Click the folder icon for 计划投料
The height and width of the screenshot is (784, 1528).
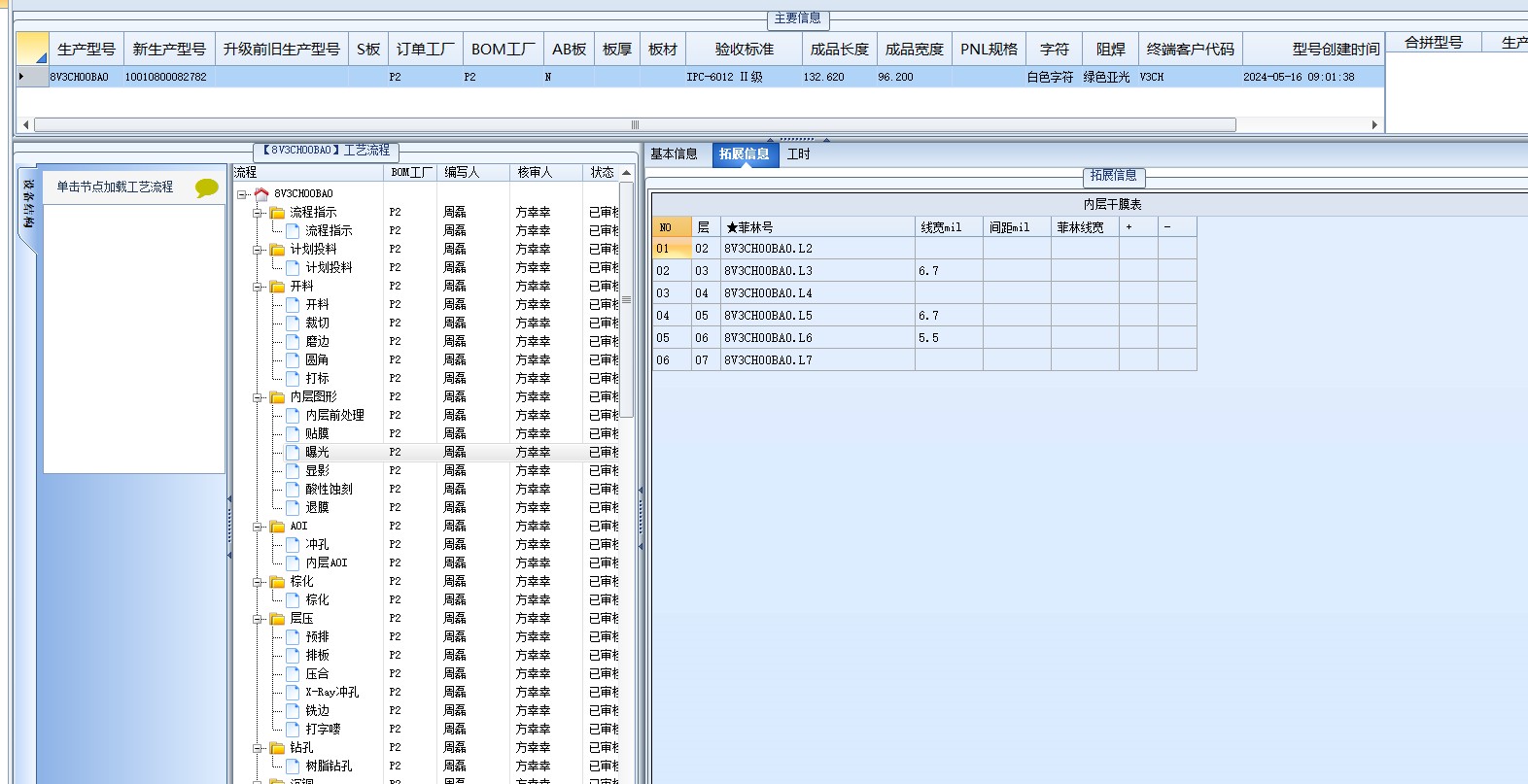pos(277,249)
